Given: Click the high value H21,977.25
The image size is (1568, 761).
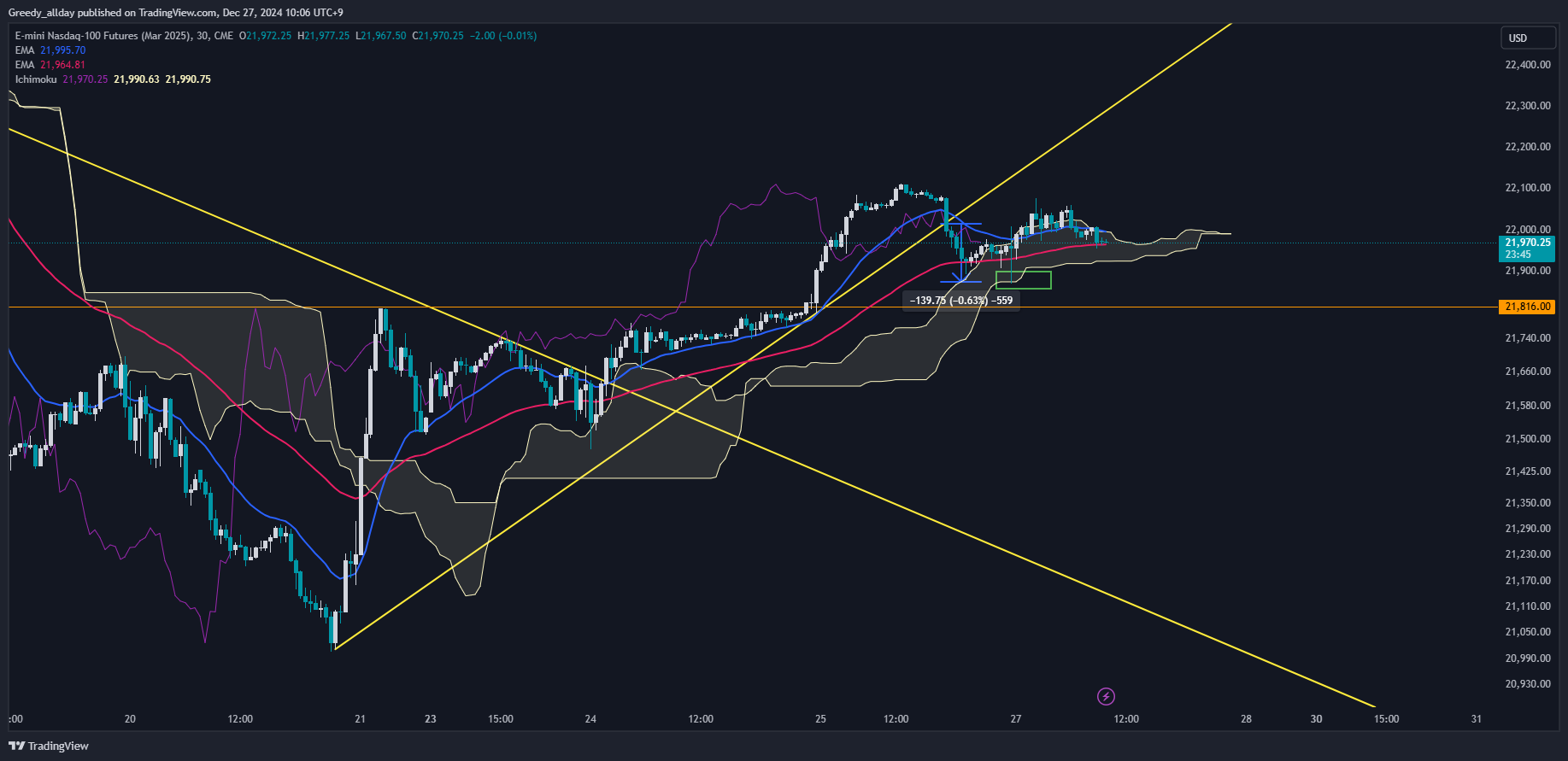Looking at the screenshot, I should (x=324, y=36).
